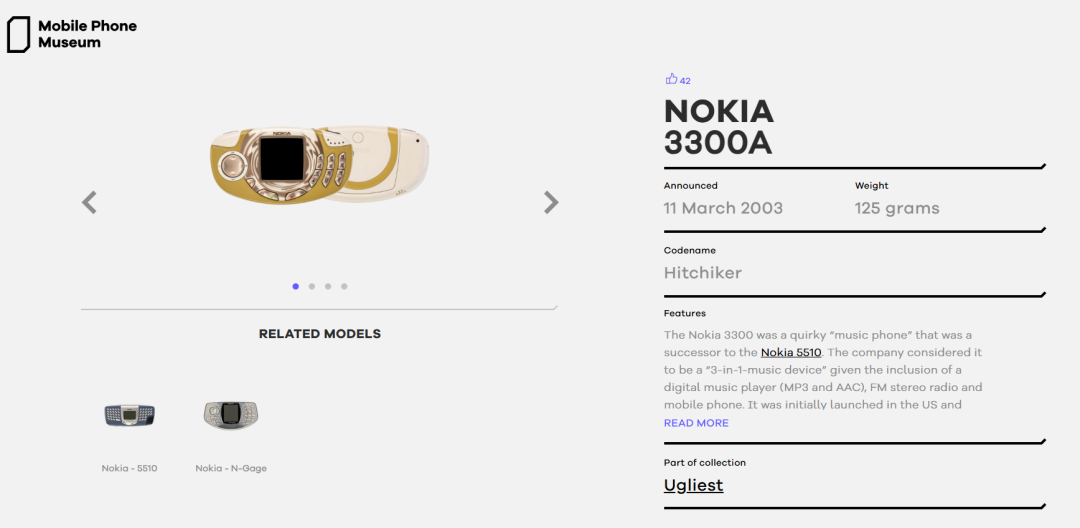Click the like count 42

685,81
